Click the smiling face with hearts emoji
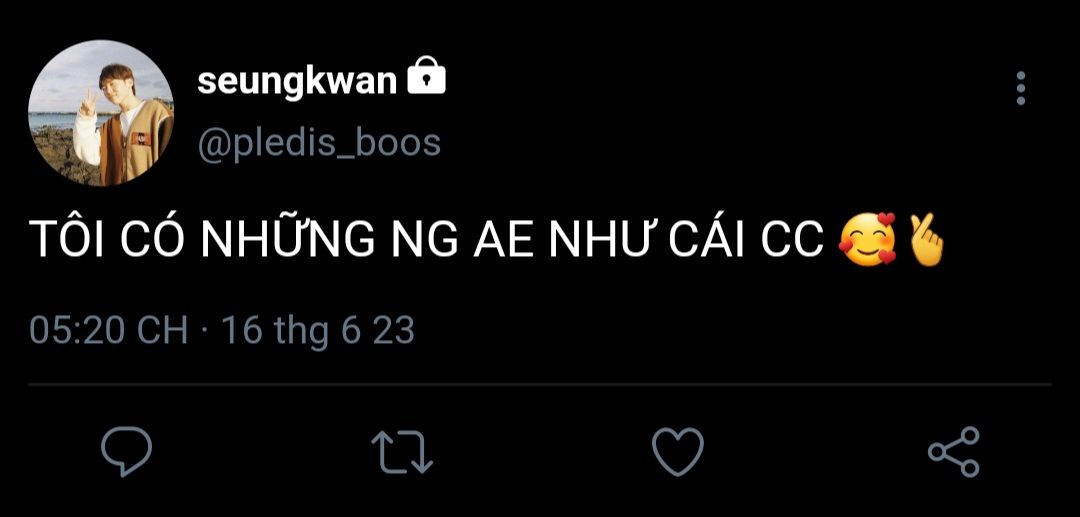The height and width of the screenshot is (517, 1080). click(868, 239)
